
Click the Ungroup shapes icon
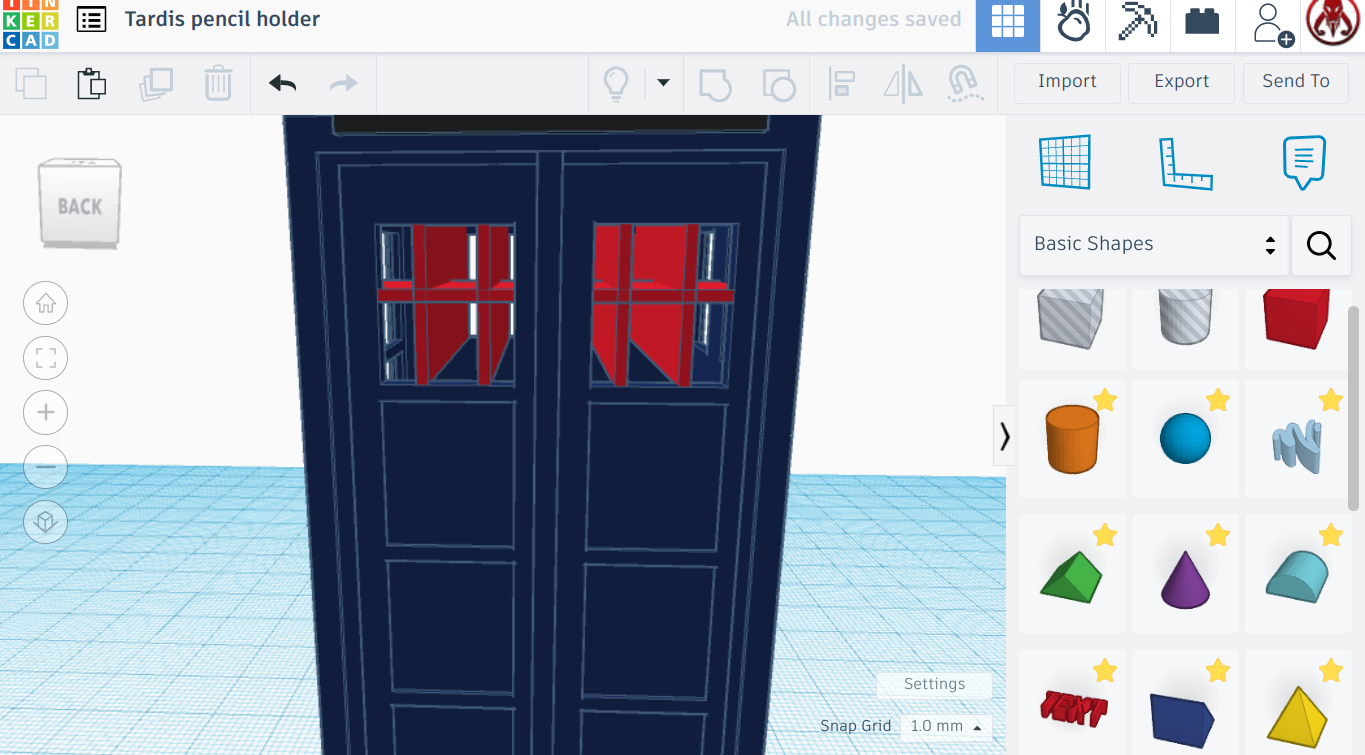coord(778,84)
